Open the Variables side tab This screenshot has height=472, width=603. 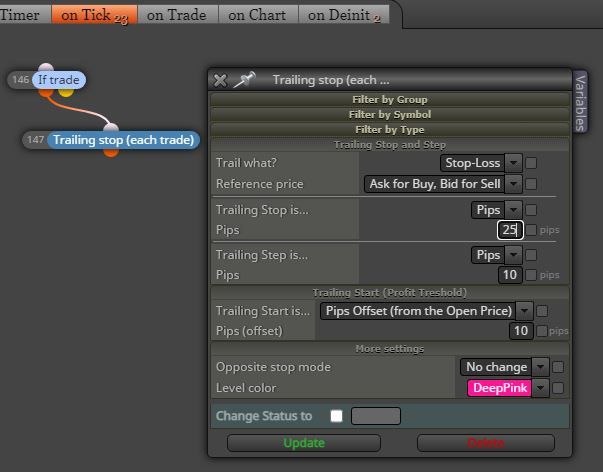[580, 102]
